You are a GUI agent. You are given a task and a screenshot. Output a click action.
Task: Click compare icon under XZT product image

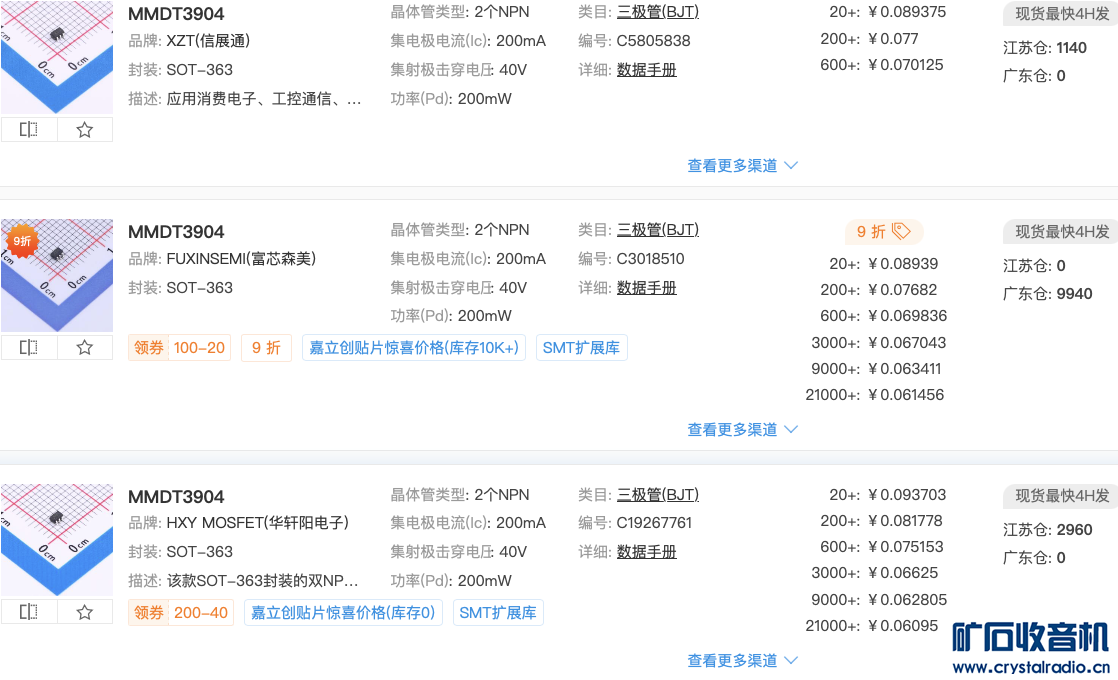click(29, 130)
